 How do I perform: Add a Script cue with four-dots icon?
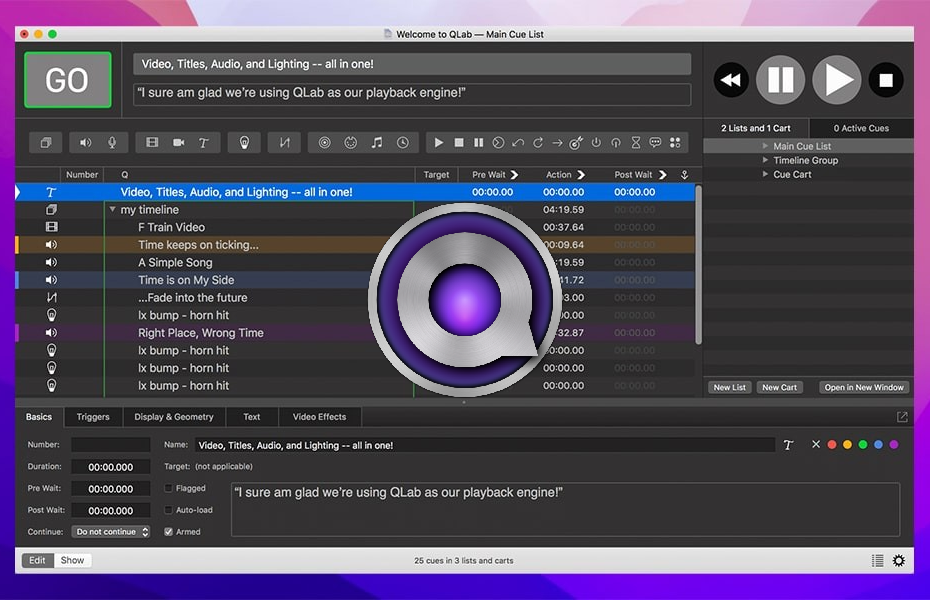coord(675,143)
